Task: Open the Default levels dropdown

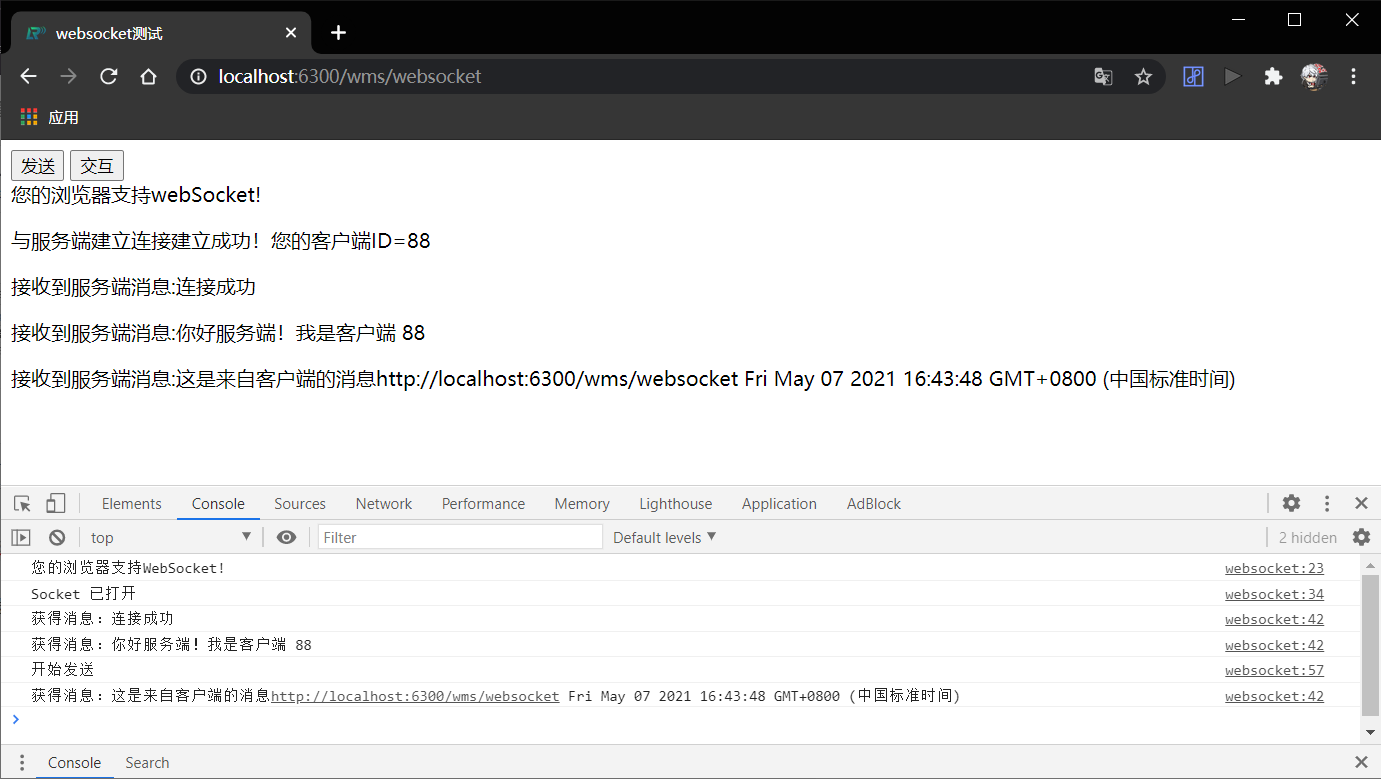Action: (664, 537)
